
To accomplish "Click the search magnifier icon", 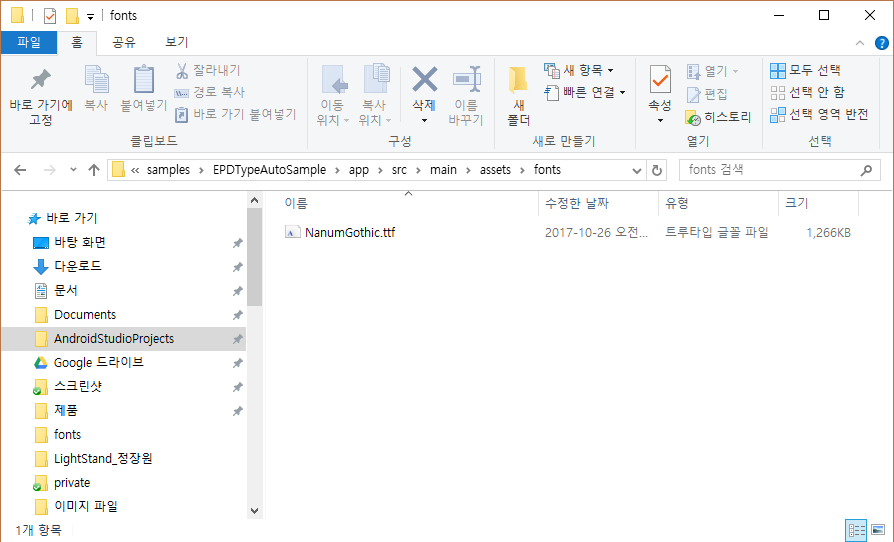I will pos(866,170).
